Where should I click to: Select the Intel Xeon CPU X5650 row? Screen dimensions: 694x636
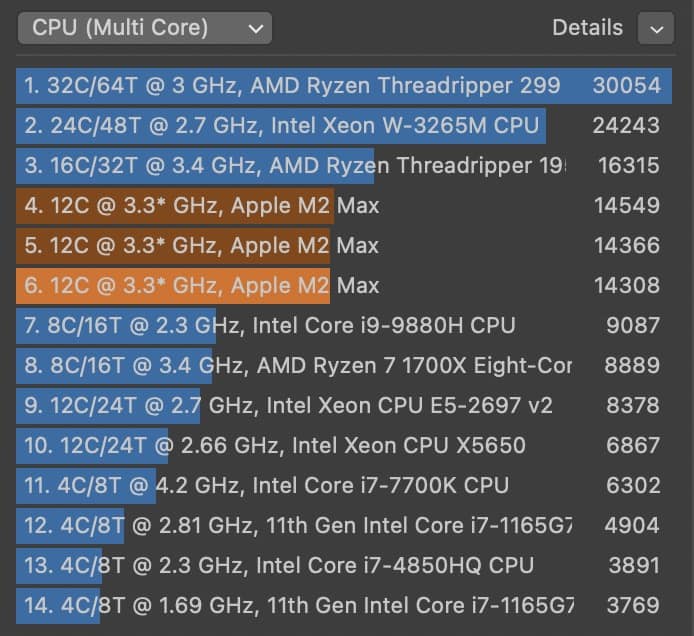(x=344, y=446)
